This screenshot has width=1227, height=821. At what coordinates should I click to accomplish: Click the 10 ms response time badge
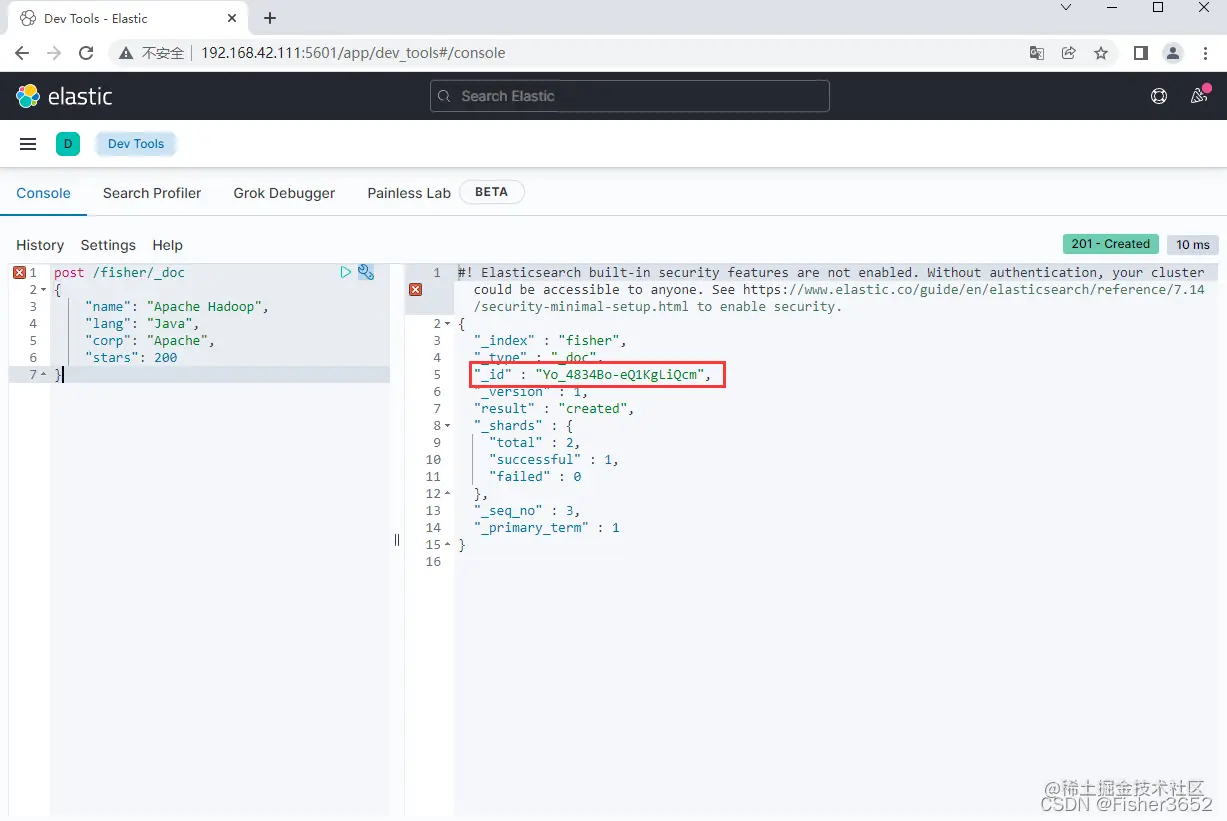[x=1192, y=244]
